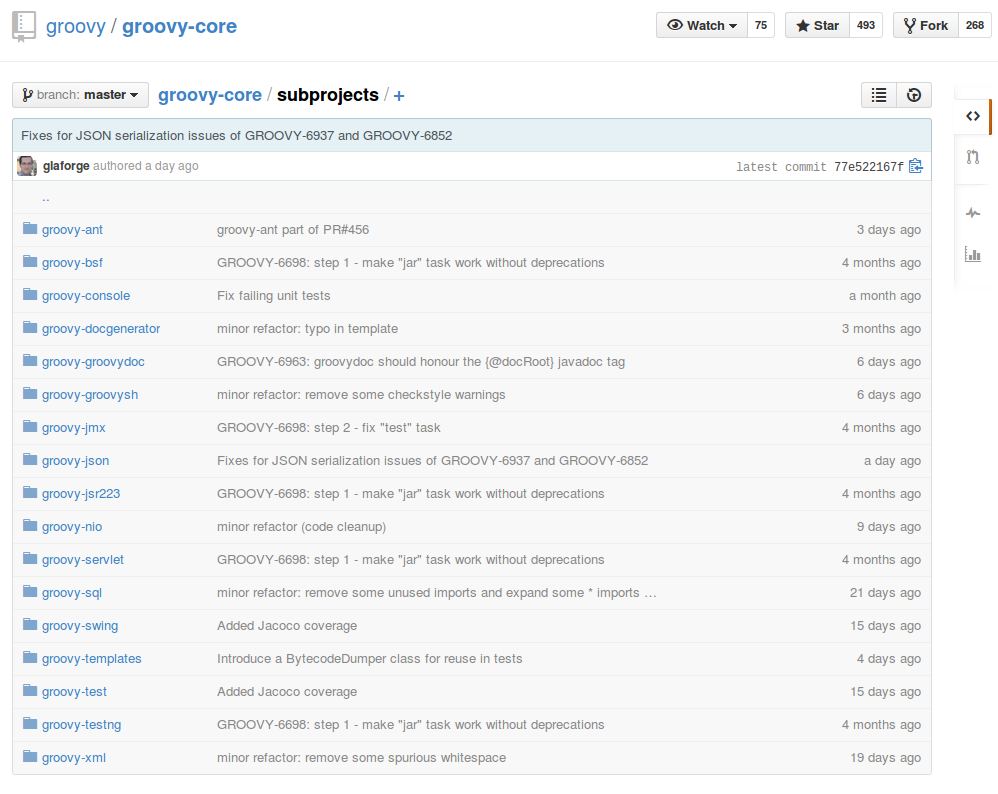
Task: Open 'Introduce a BytecodeDumper class' commit message
Action: [x=370, y=659]
